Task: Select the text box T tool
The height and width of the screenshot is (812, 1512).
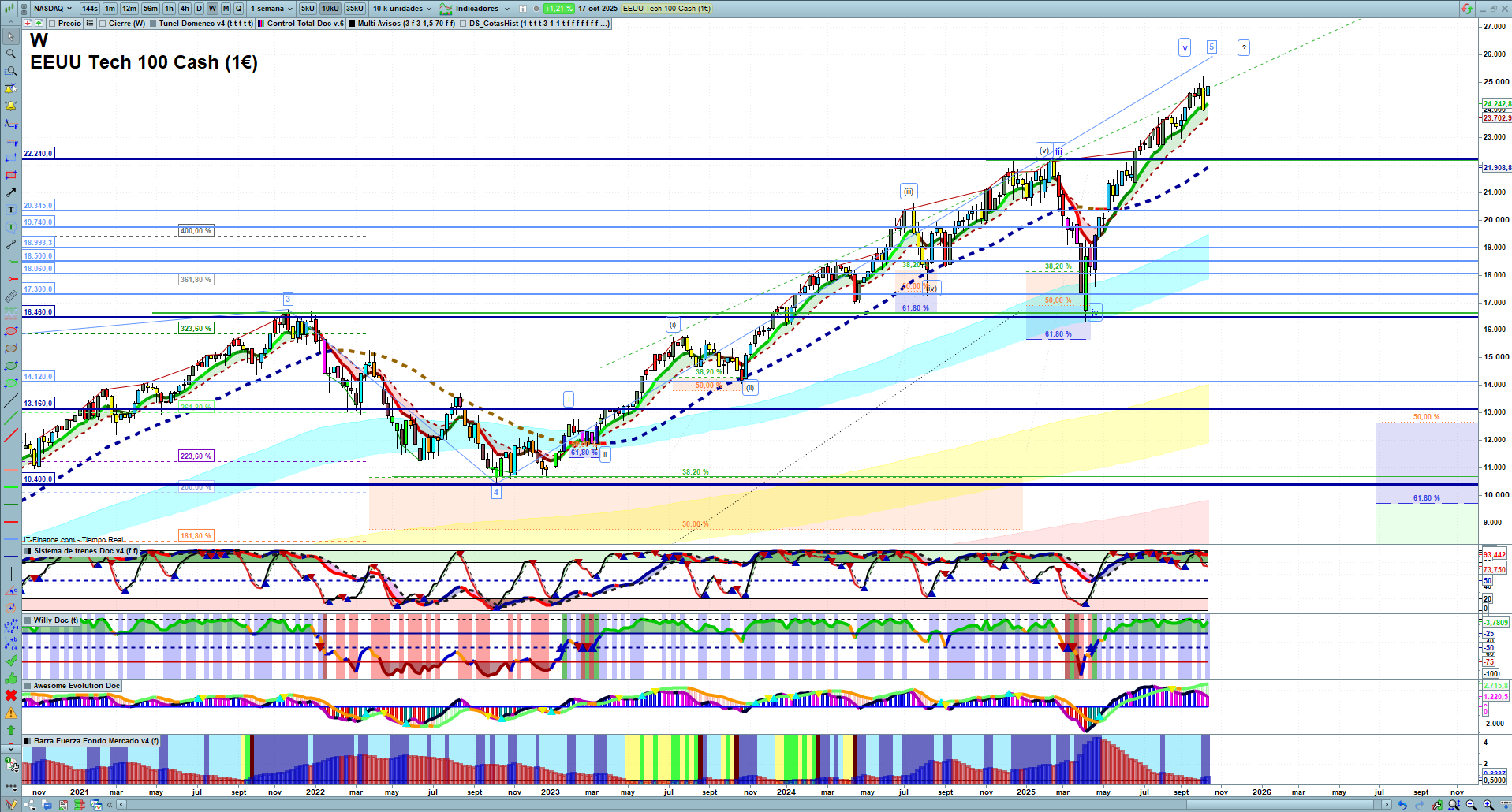Action: [11, 210]
